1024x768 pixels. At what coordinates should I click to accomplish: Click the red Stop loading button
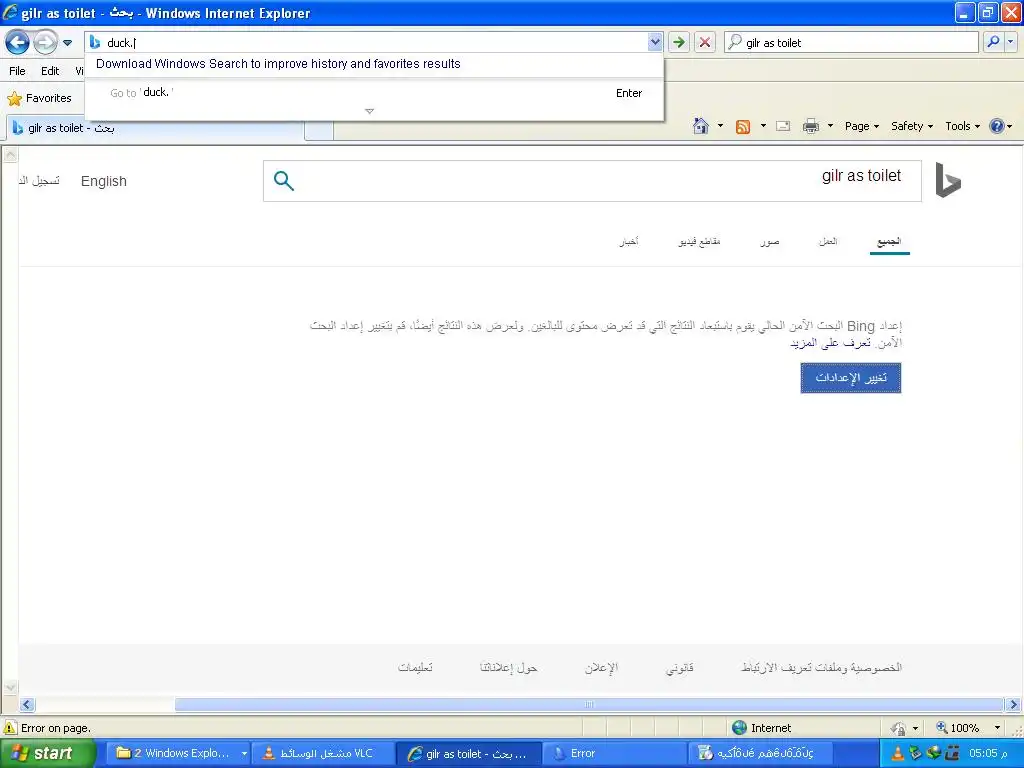point(705,42)
